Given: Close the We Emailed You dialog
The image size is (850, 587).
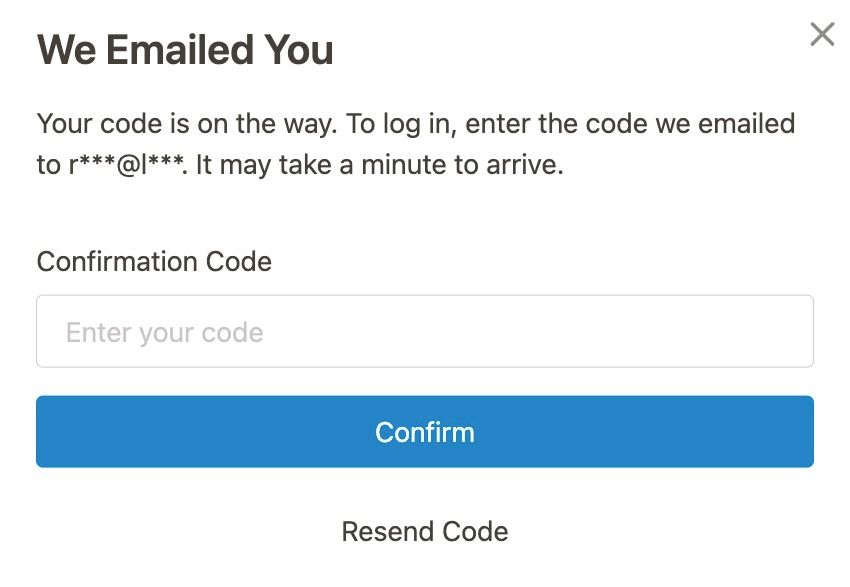Looking at the screenshot, I should (822, 35).
